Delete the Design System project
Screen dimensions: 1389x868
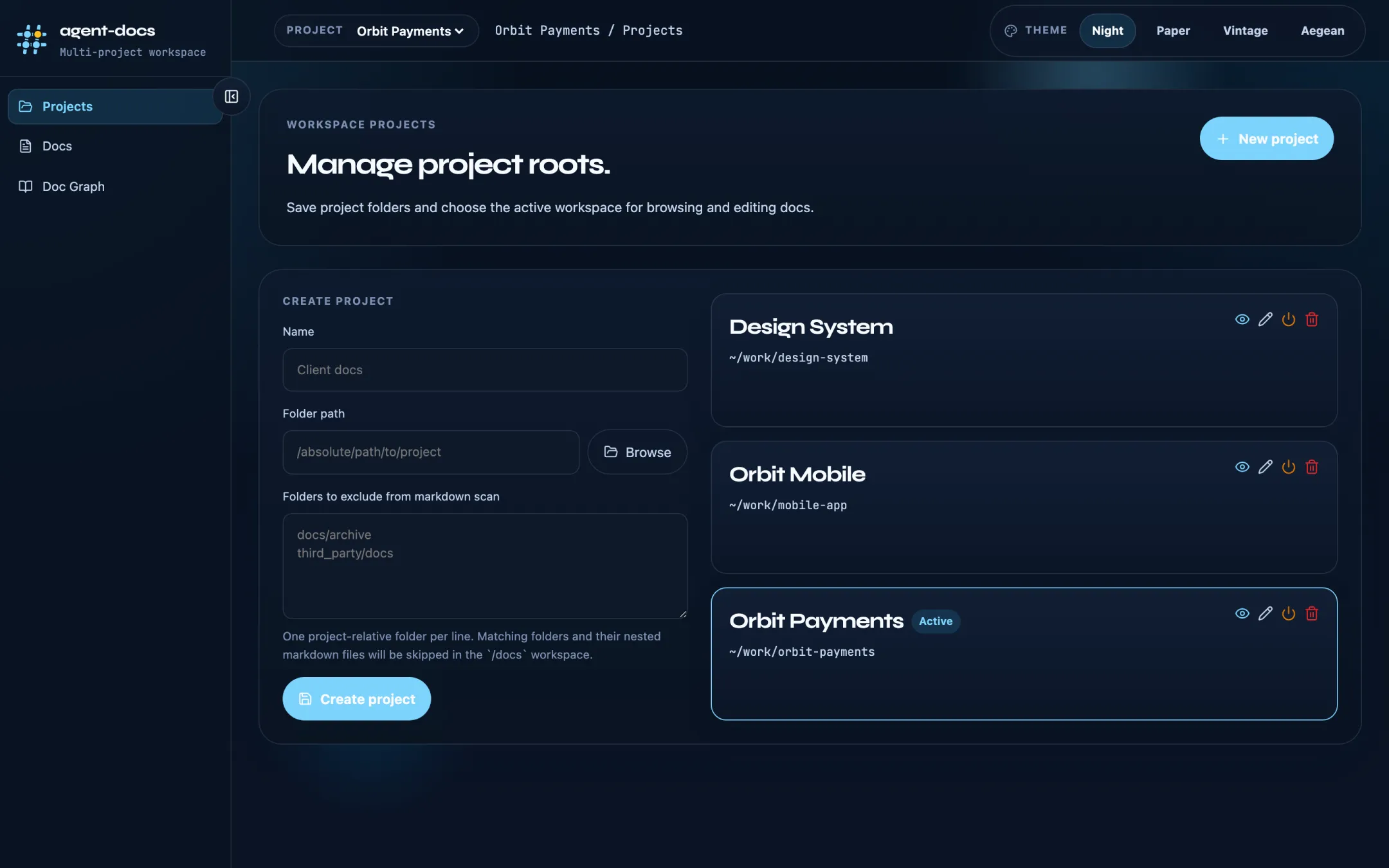click(x=1312, y=320)
